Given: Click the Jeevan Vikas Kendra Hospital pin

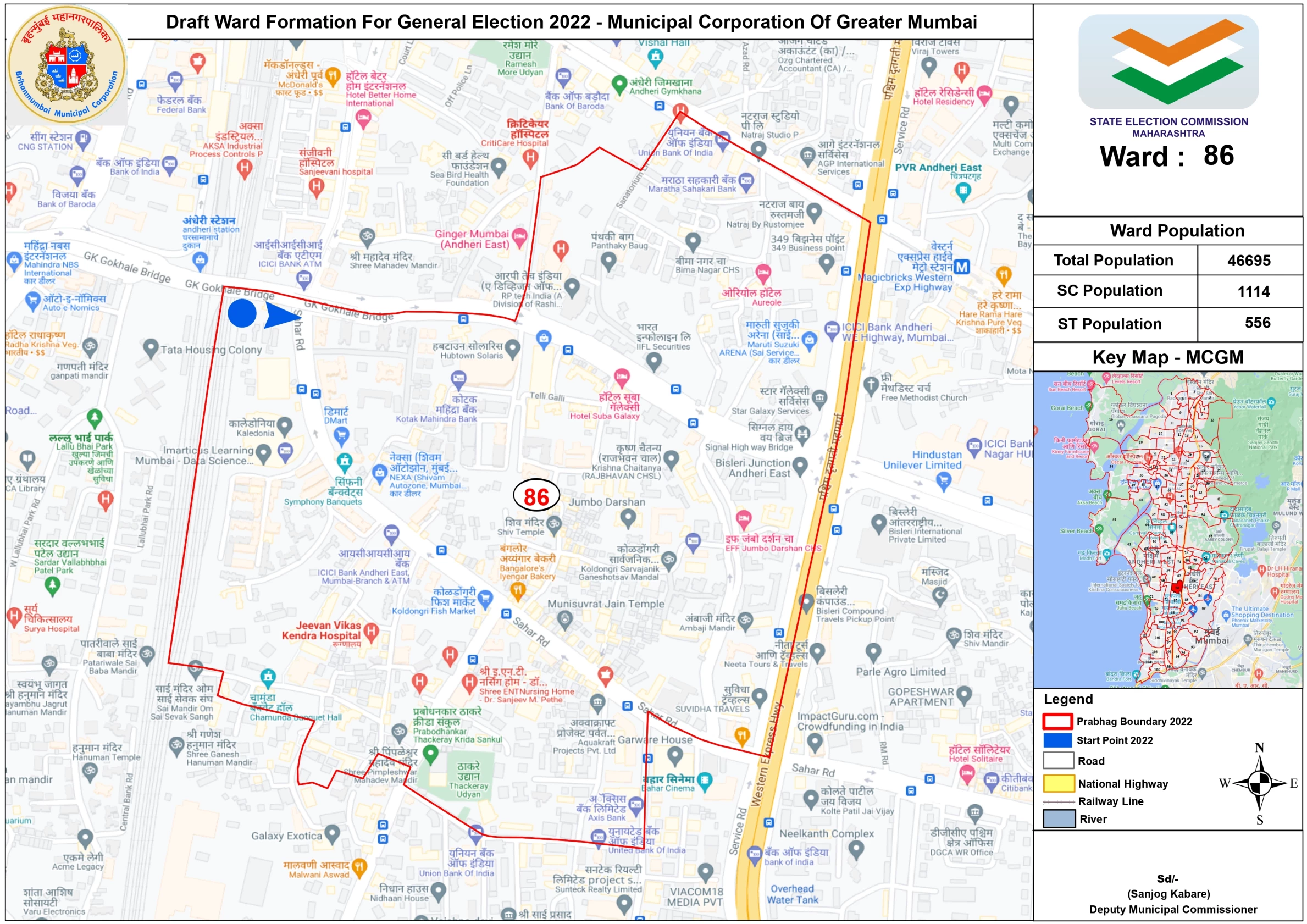Looking at the screenshot, I should tap(371, 631).
